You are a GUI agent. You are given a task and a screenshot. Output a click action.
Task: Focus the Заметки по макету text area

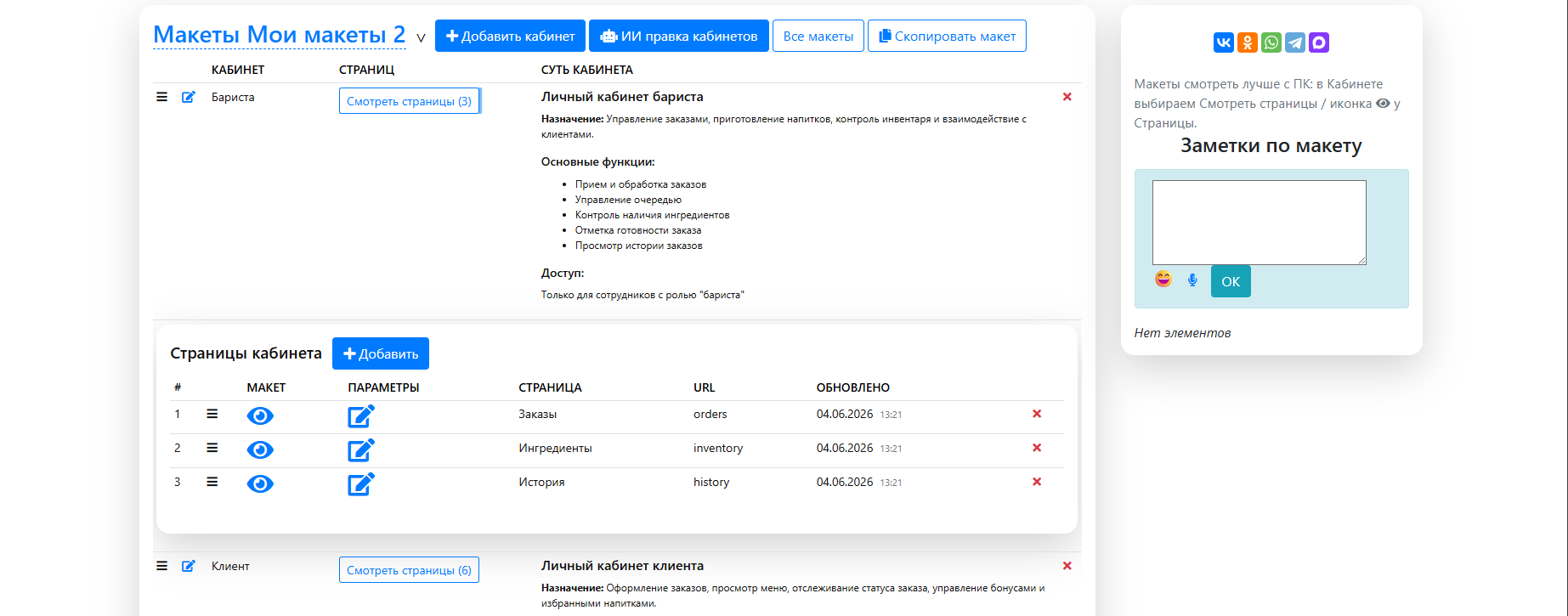[1259, 223]
